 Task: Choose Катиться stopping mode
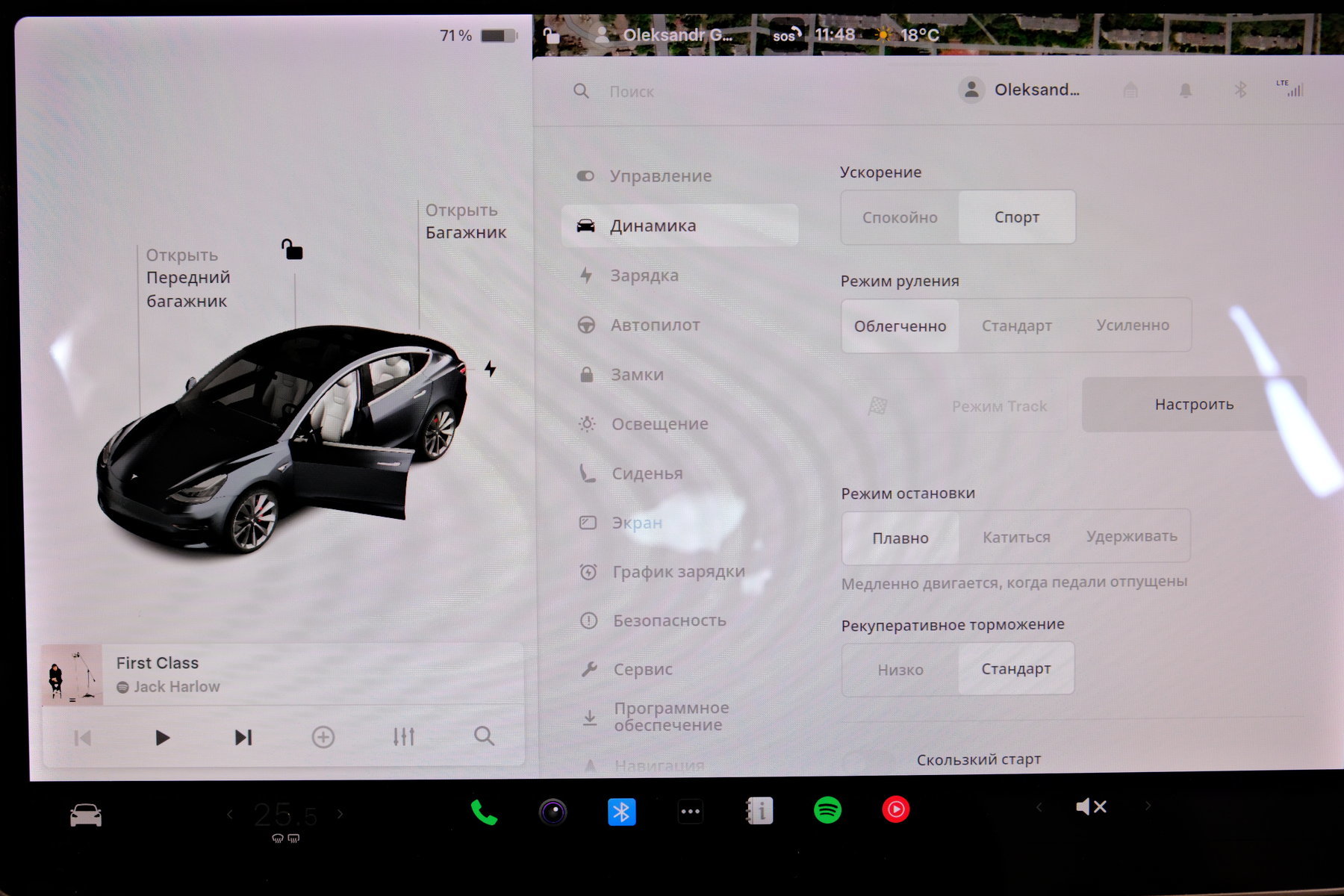coord(1016,537)
